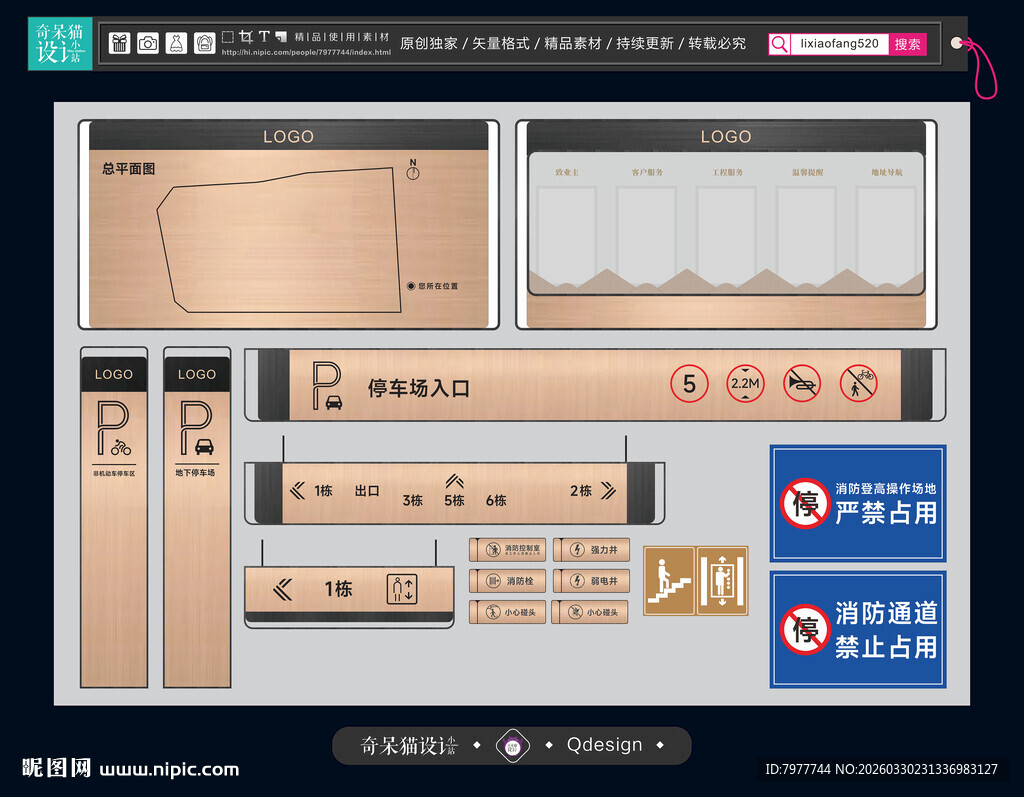Click the magenta magnifier search icon
Viewport: 1024px width, 797px height.
pos(779,44)
